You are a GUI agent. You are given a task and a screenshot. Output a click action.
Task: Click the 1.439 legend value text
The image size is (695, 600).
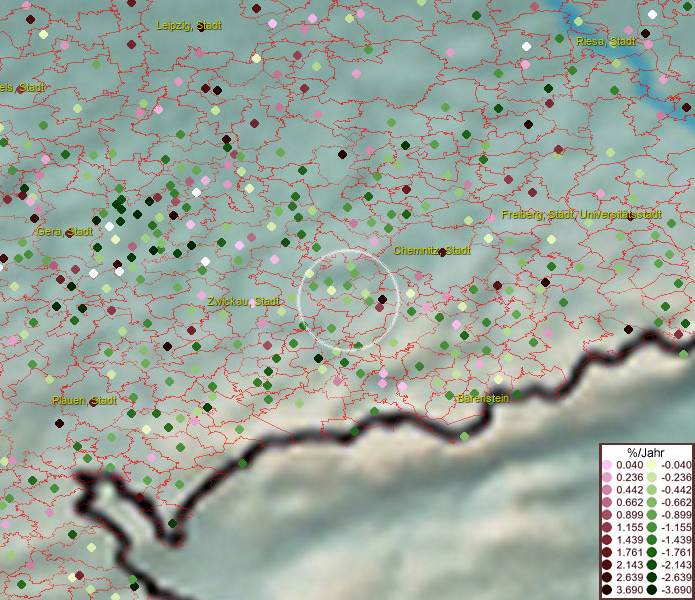tap(629, 540)
